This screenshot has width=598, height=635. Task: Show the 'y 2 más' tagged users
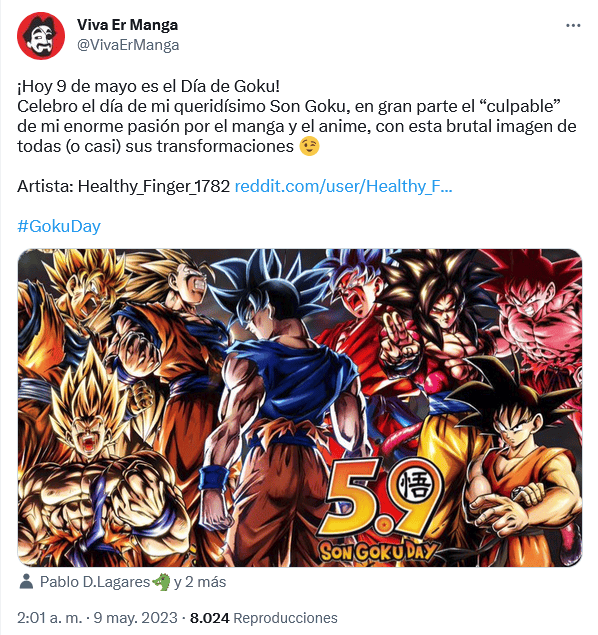coord(200,582)
